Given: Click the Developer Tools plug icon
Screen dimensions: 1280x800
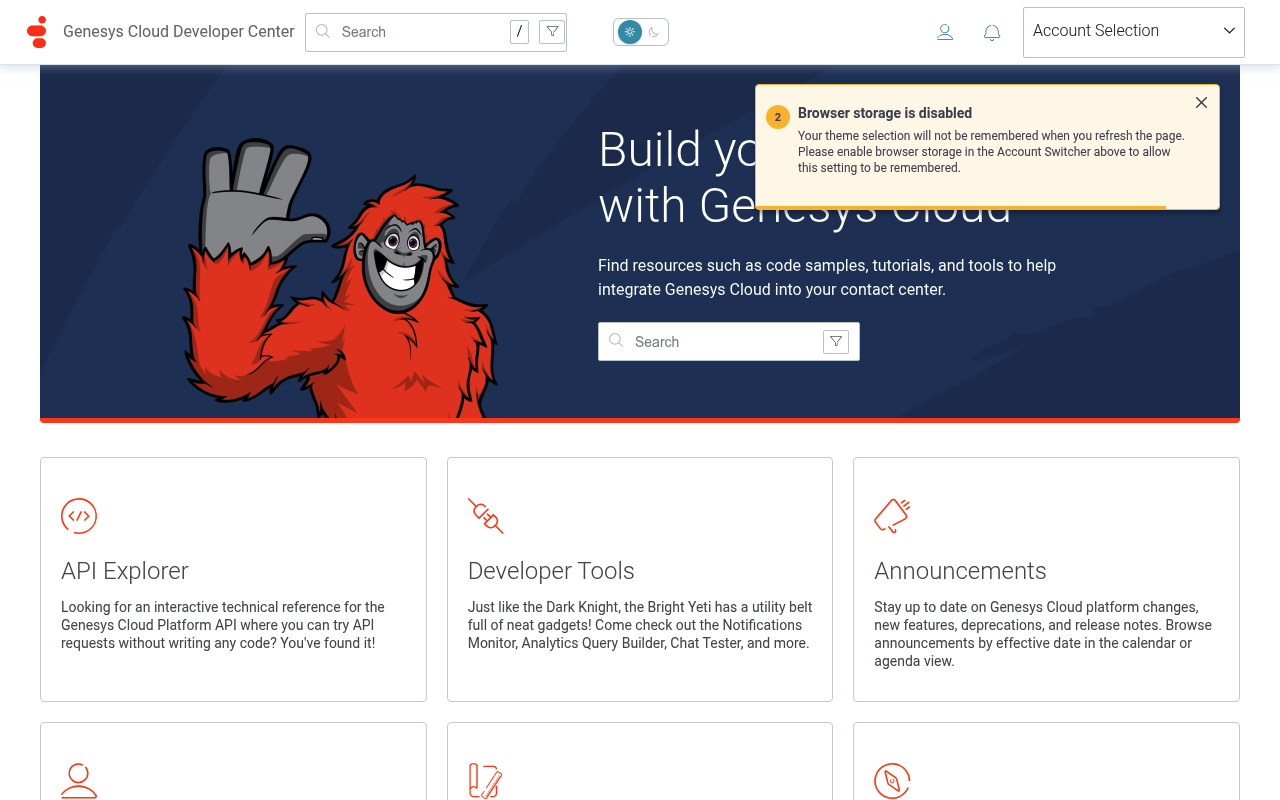Looking at the screenshot, I should (486, 516).
